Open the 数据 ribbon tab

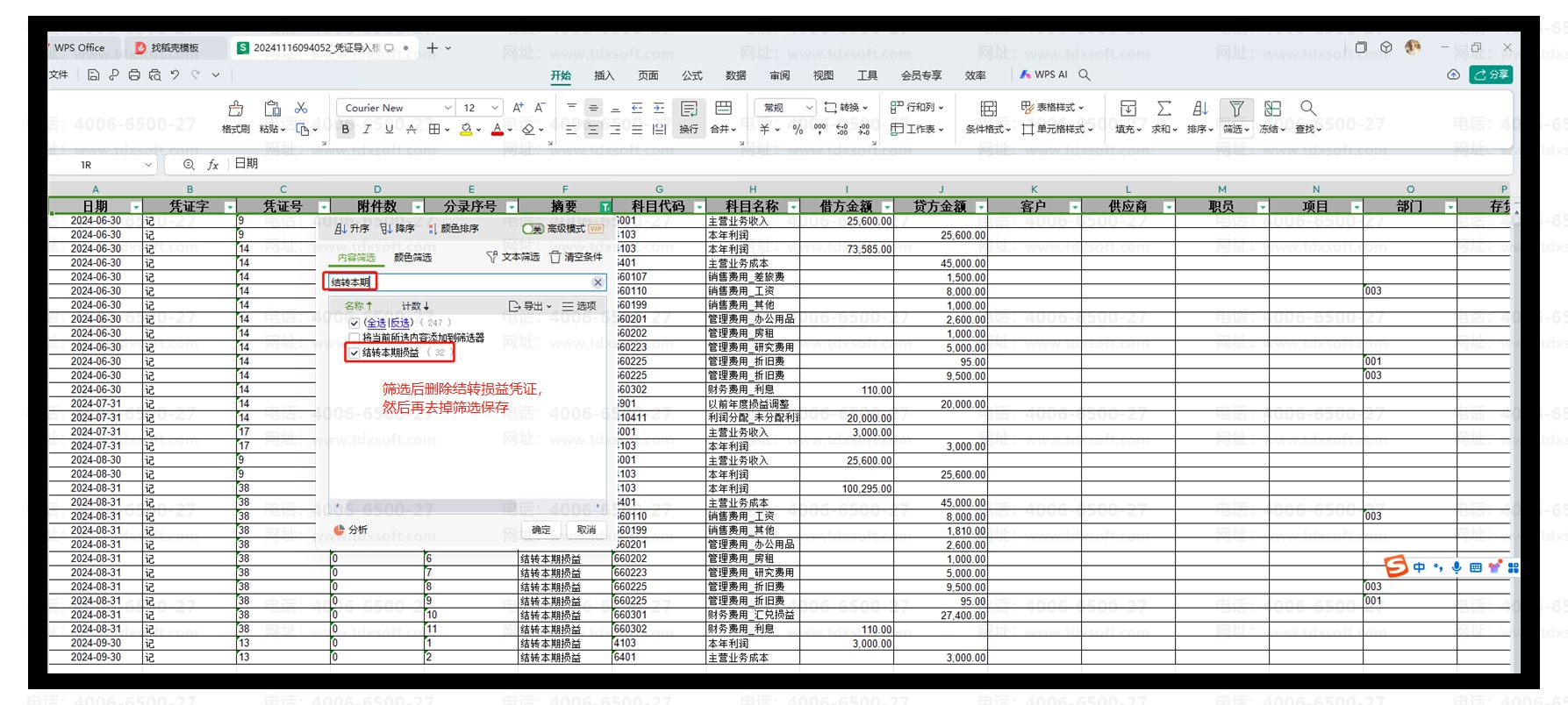pos(735,75)
